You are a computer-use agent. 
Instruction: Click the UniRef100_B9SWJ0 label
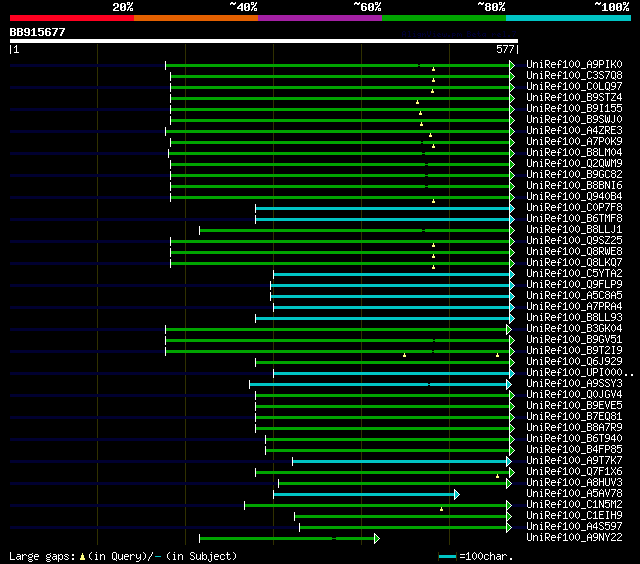point(574,120)
